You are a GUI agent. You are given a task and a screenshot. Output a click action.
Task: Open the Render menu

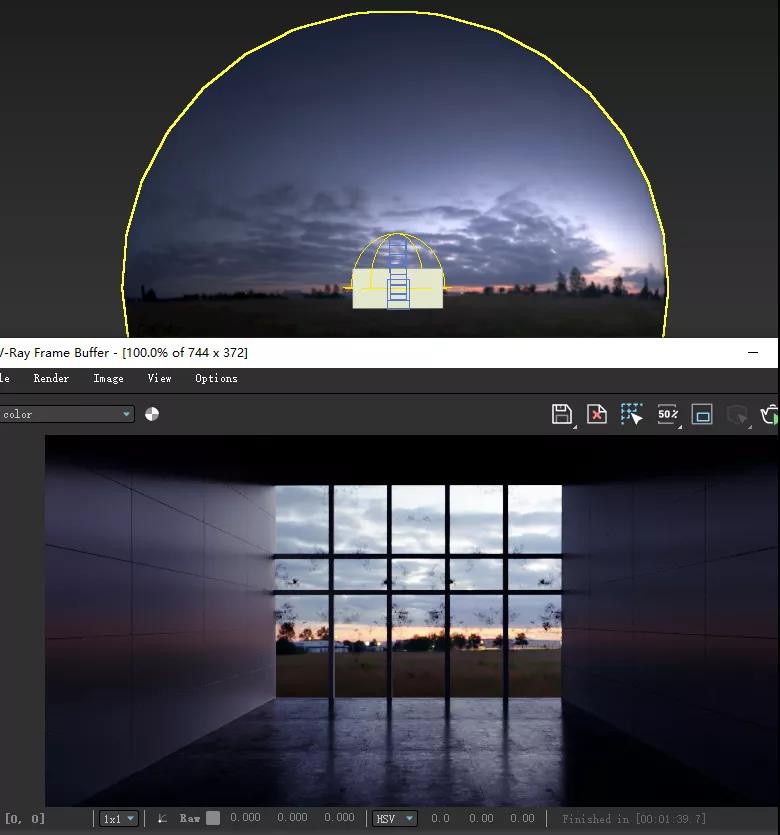[51, 378]
